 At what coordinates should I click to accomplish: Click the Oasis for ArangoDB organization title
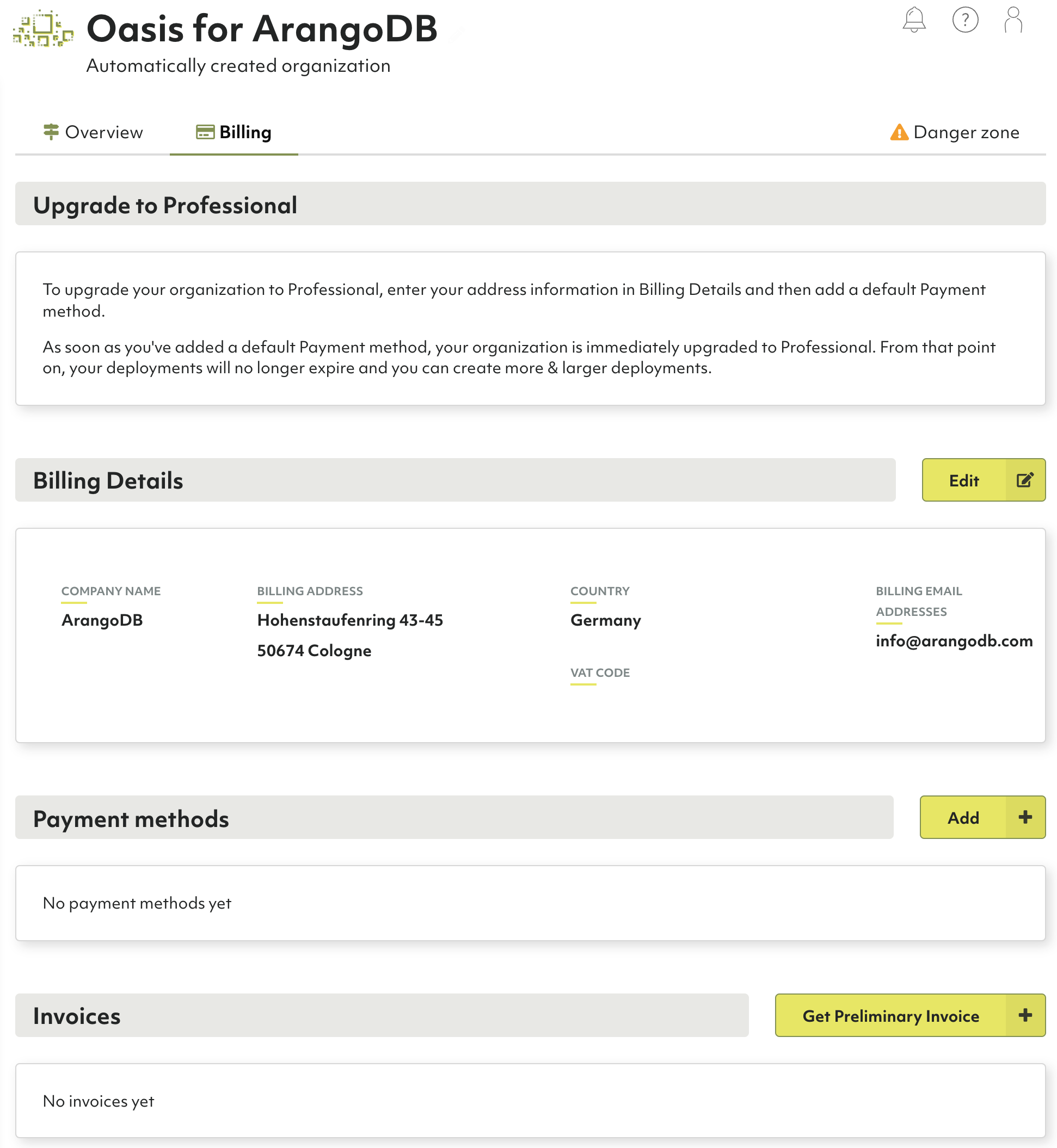261,29
